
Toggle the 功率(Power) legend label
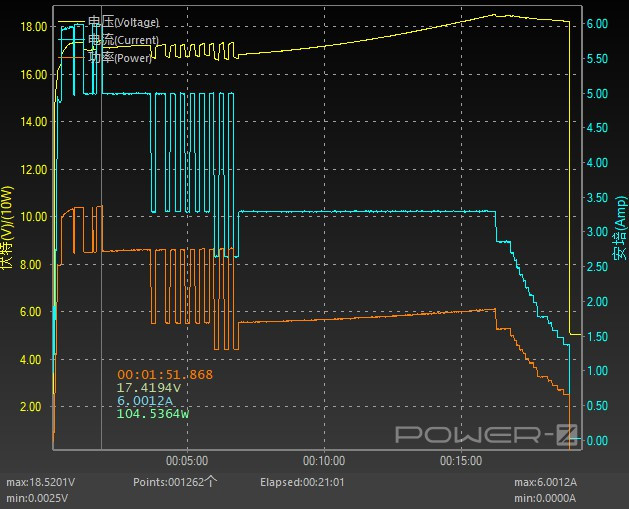122,58
